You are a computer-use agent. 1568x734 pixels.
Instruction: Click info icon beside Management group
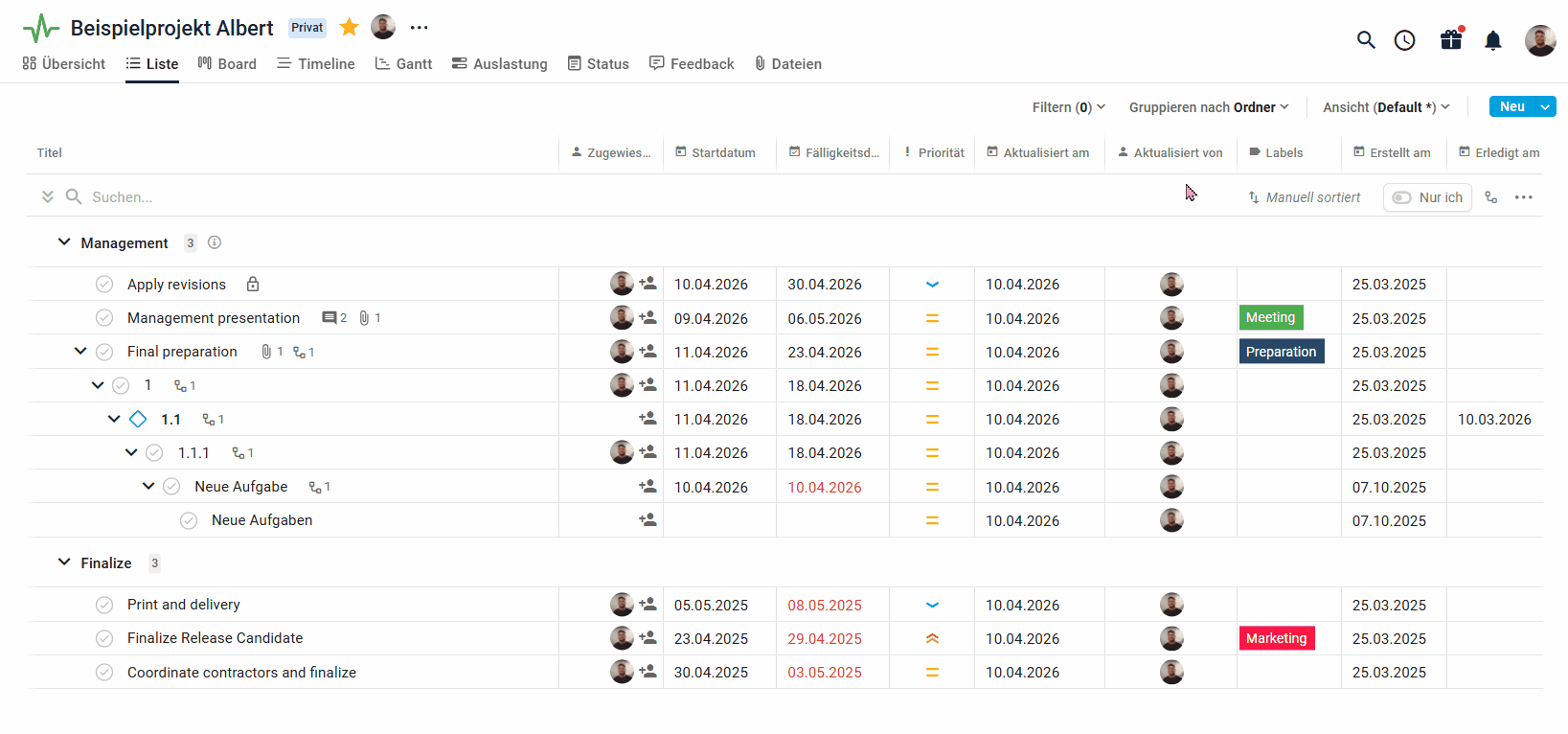[x=215, y=242]
